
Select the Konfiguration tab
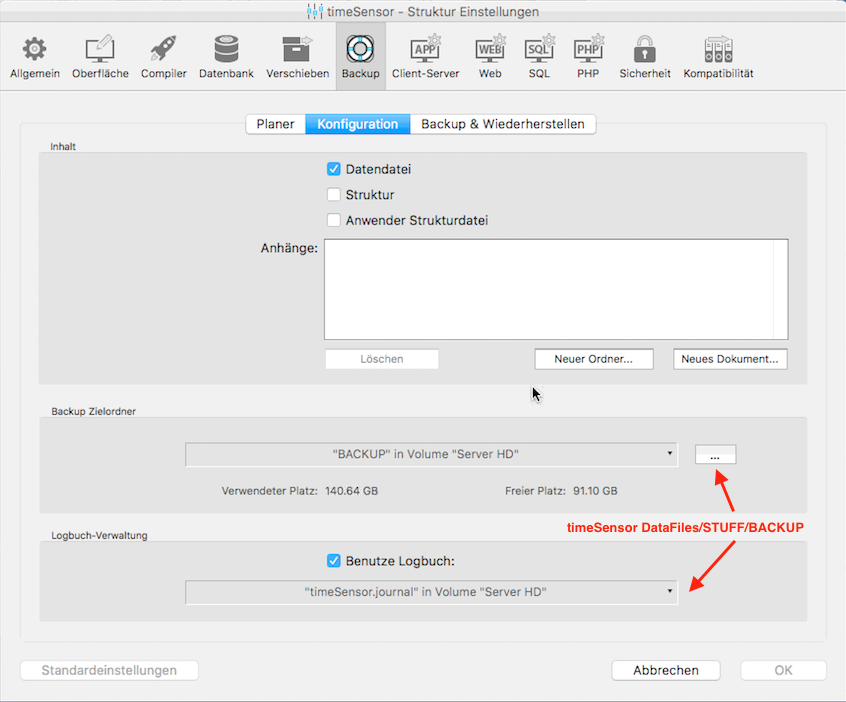[x=358, y=124]
